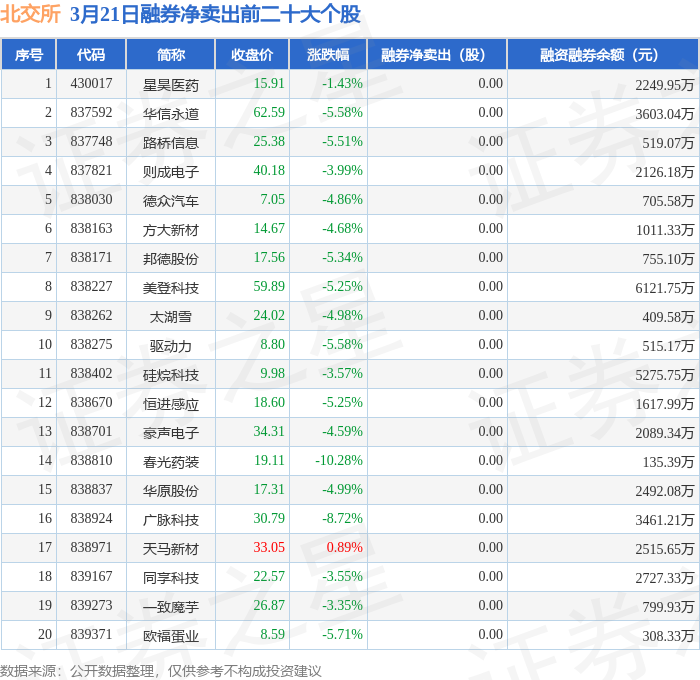
Task: Click 美登科技 balance 6121.75万
Action: (x=664, y=288)
